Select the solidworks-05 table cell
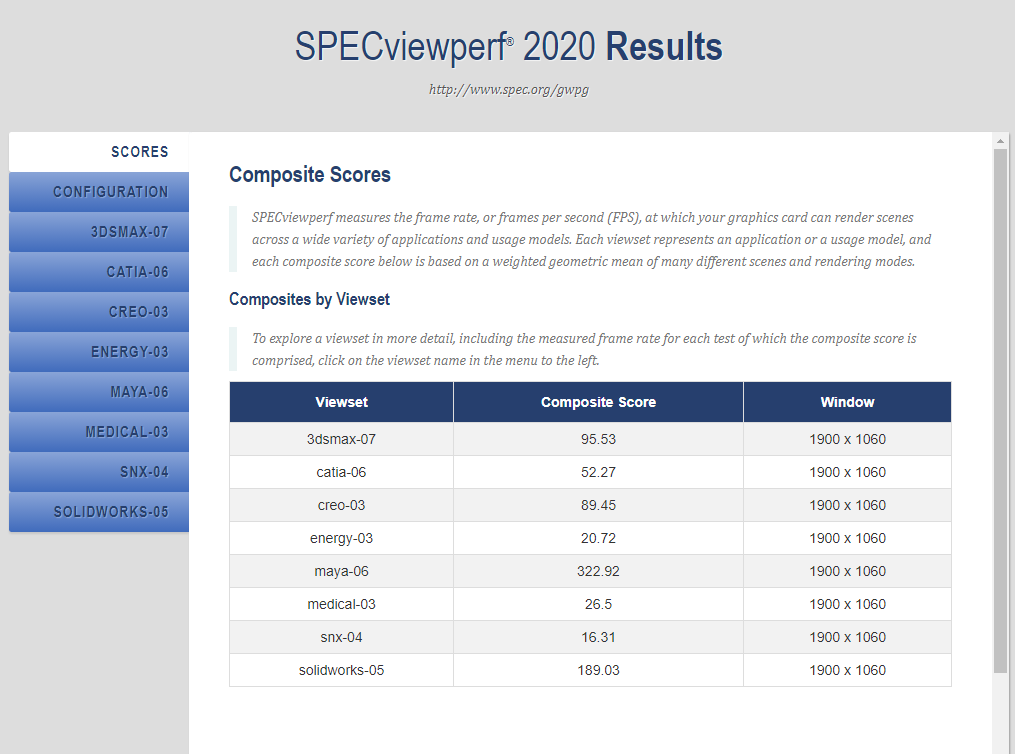Viewport: 1015px width, 754px height. [x=341, y=670]
